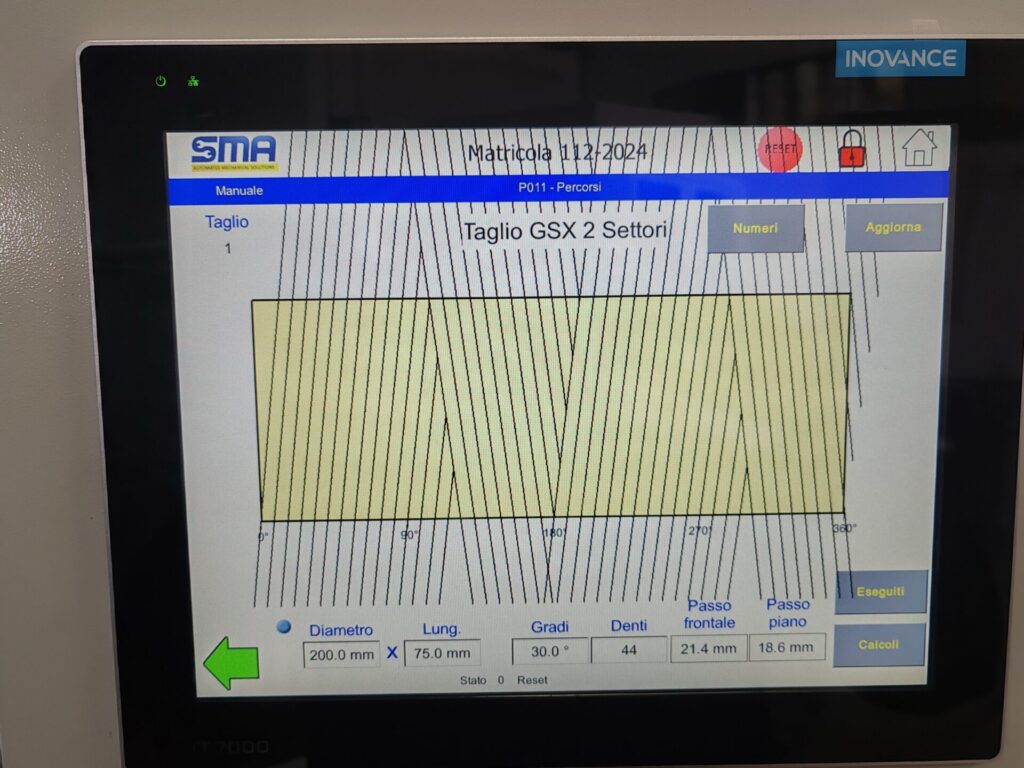The height and width of the screenshot is (768, 1024).
Task: Tap the SMA logo
Action: click(234, 151)
